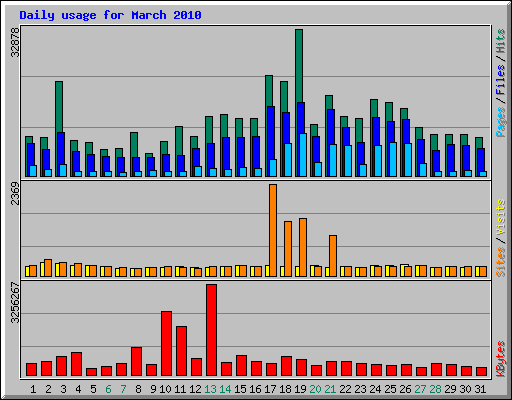Click the green weekend day label 13
The height and width of the screenshot is (400, 512).
tap(210, 389)
